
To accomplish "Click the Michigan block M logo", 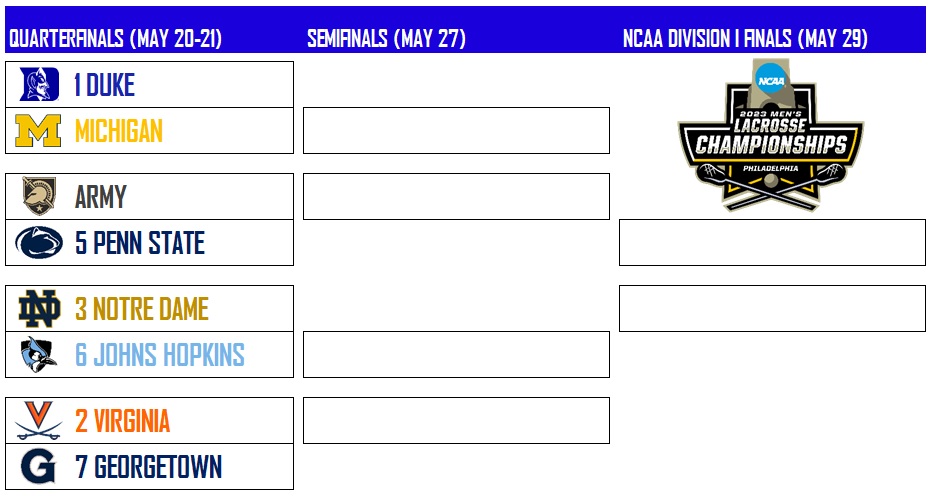I will click(x=40, y=132).
